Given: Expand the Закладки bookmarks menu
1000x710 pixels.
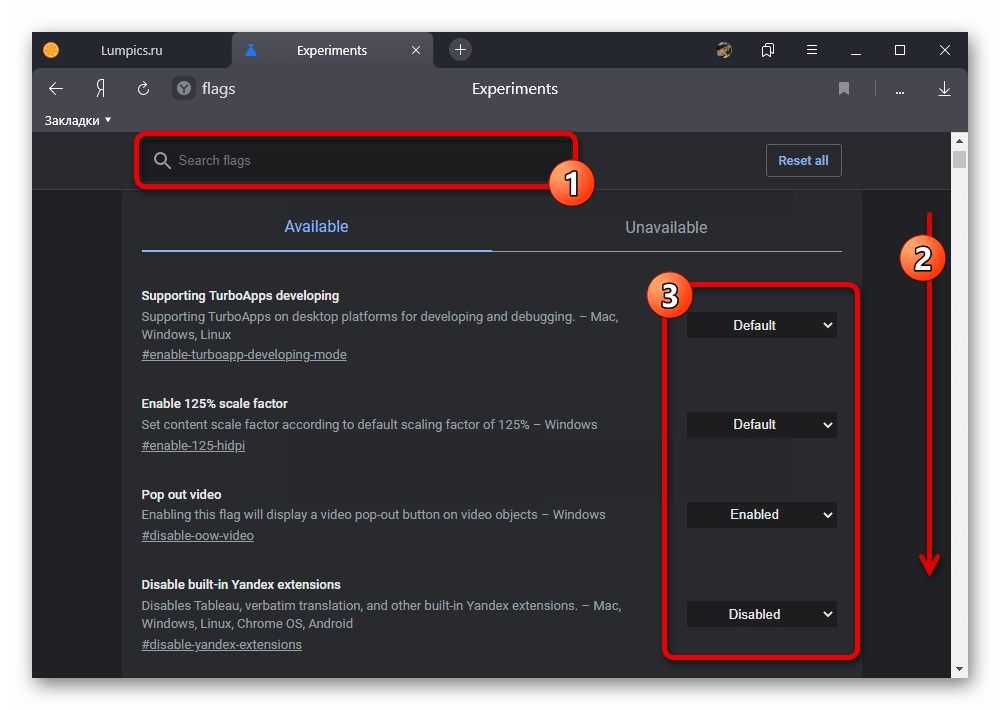Looking at the screenshot, I should tap(78, 120).
